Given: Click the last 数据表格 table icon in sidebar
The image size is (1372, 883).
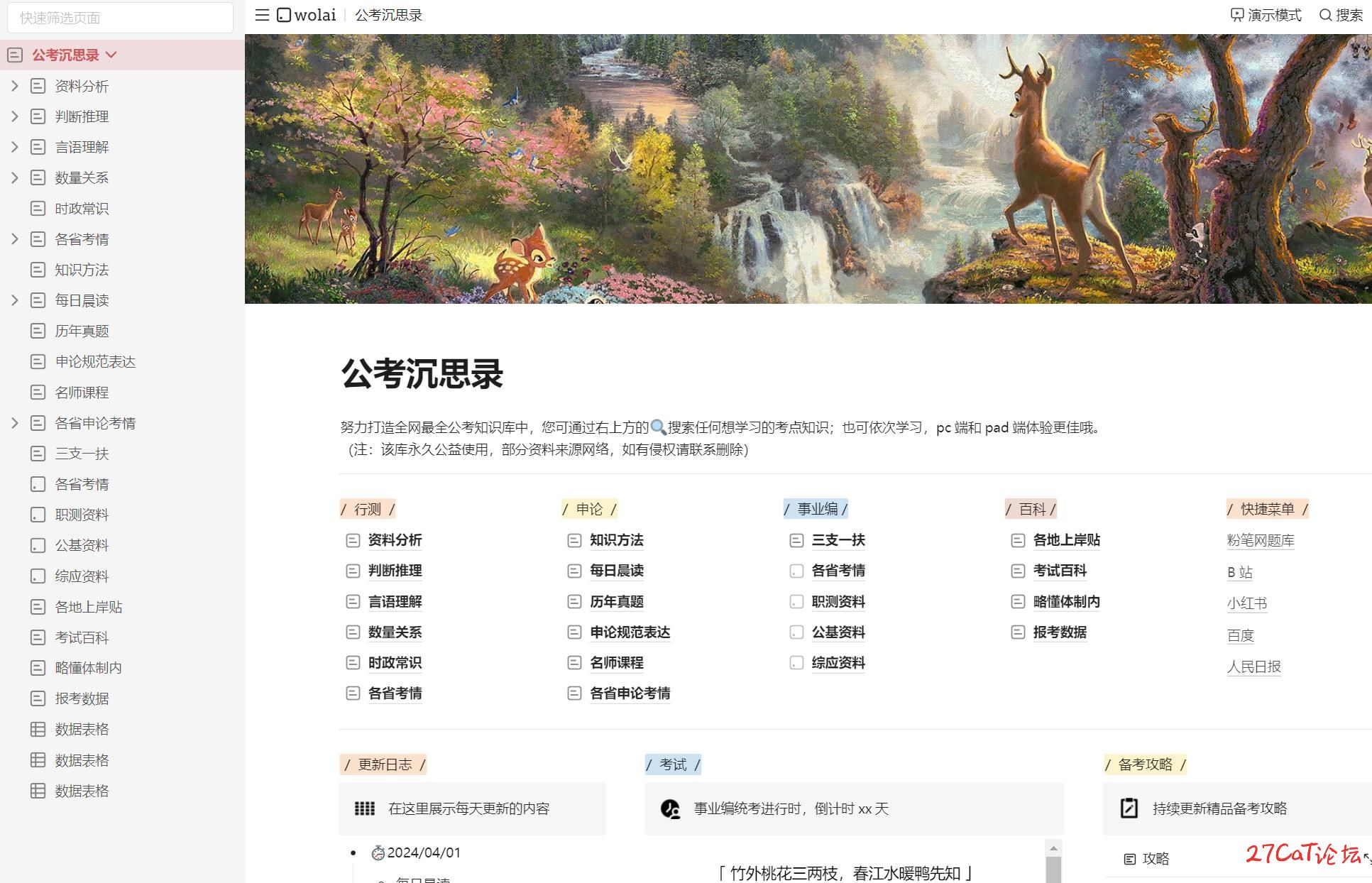Looking at the screenshot, I should coord(38,791).
